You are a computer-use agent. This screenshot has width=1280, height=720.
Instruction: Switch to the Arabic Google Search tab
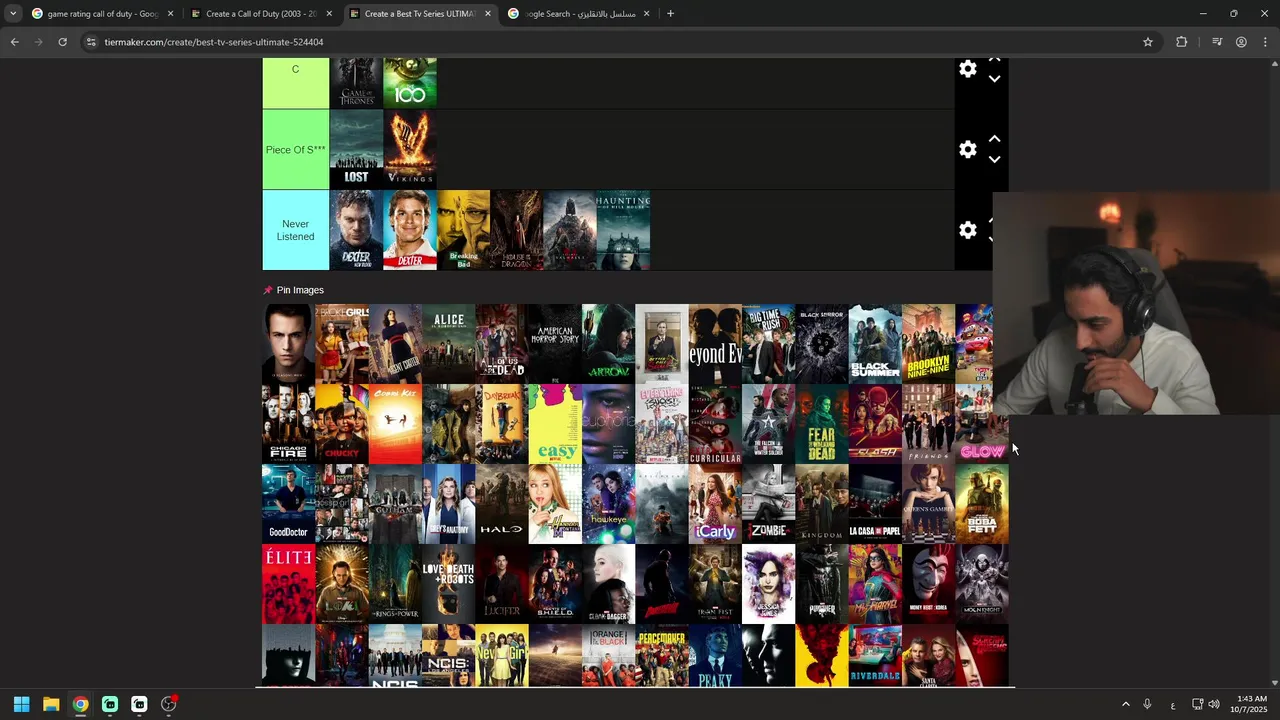pyautogui.click(x=577, y=14)
